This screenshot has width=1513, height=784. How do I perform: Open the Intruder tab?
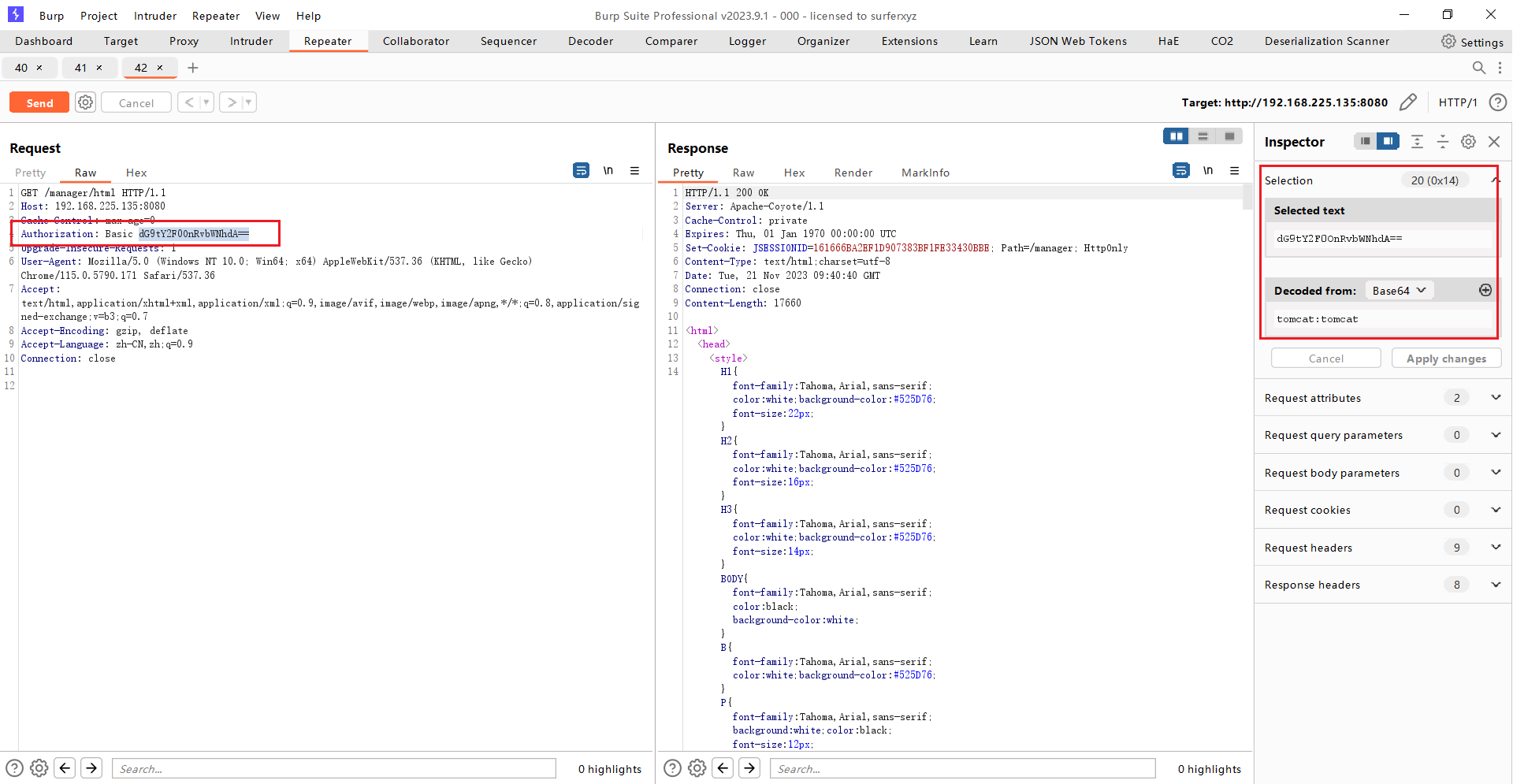tap(251, 41)
